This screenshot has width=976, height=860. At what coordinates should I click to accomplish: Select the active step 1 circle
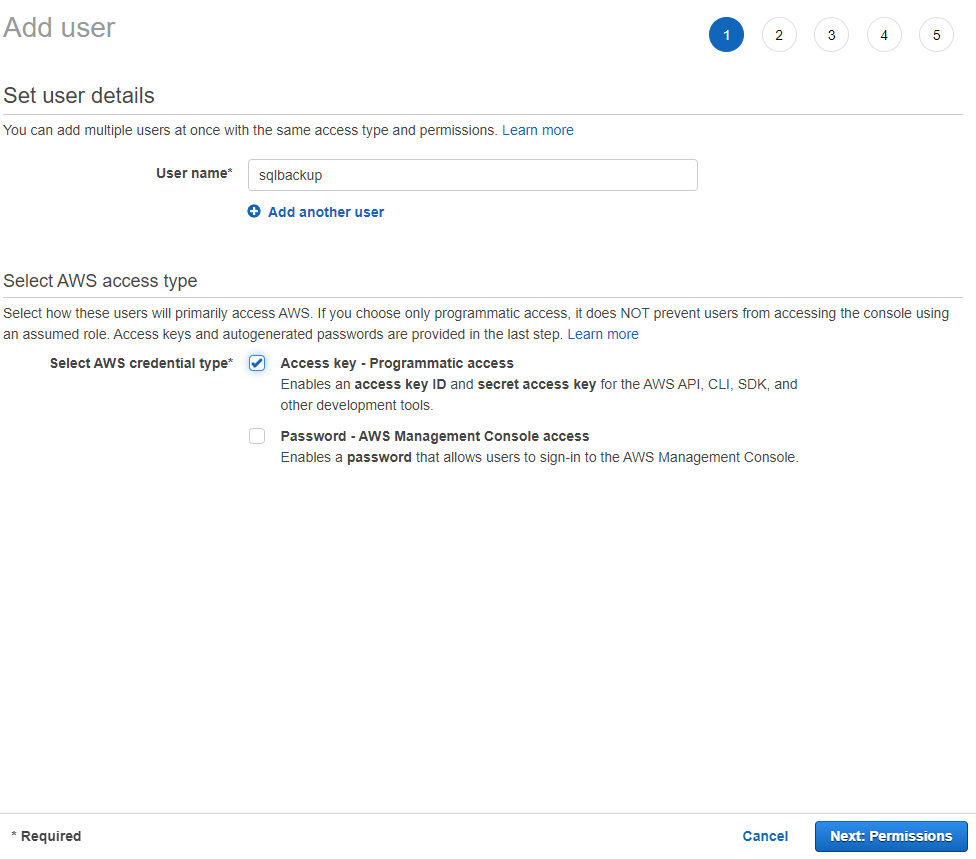pyautogui.click(x=726, y=34)
